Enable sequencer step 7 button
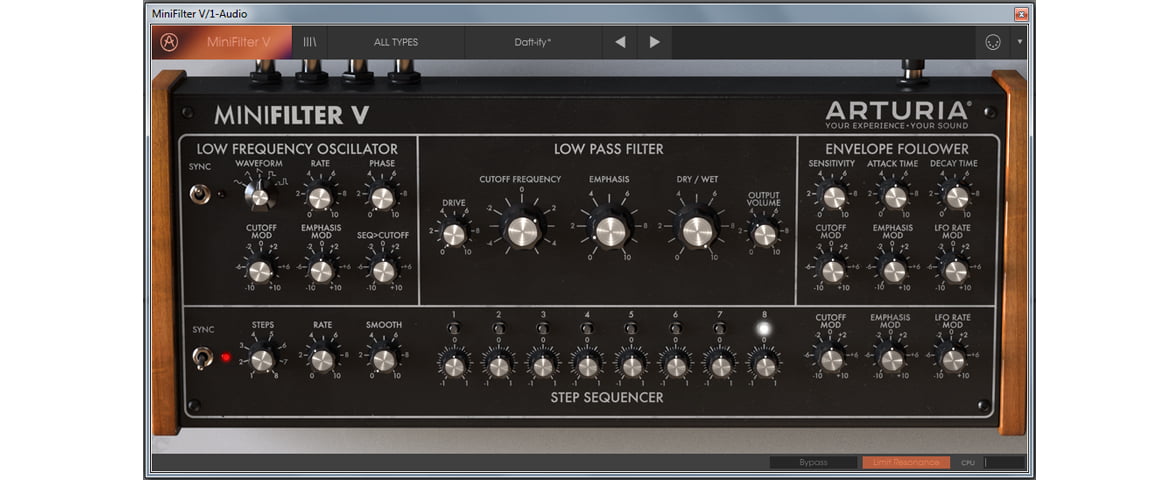 (720, 328)
